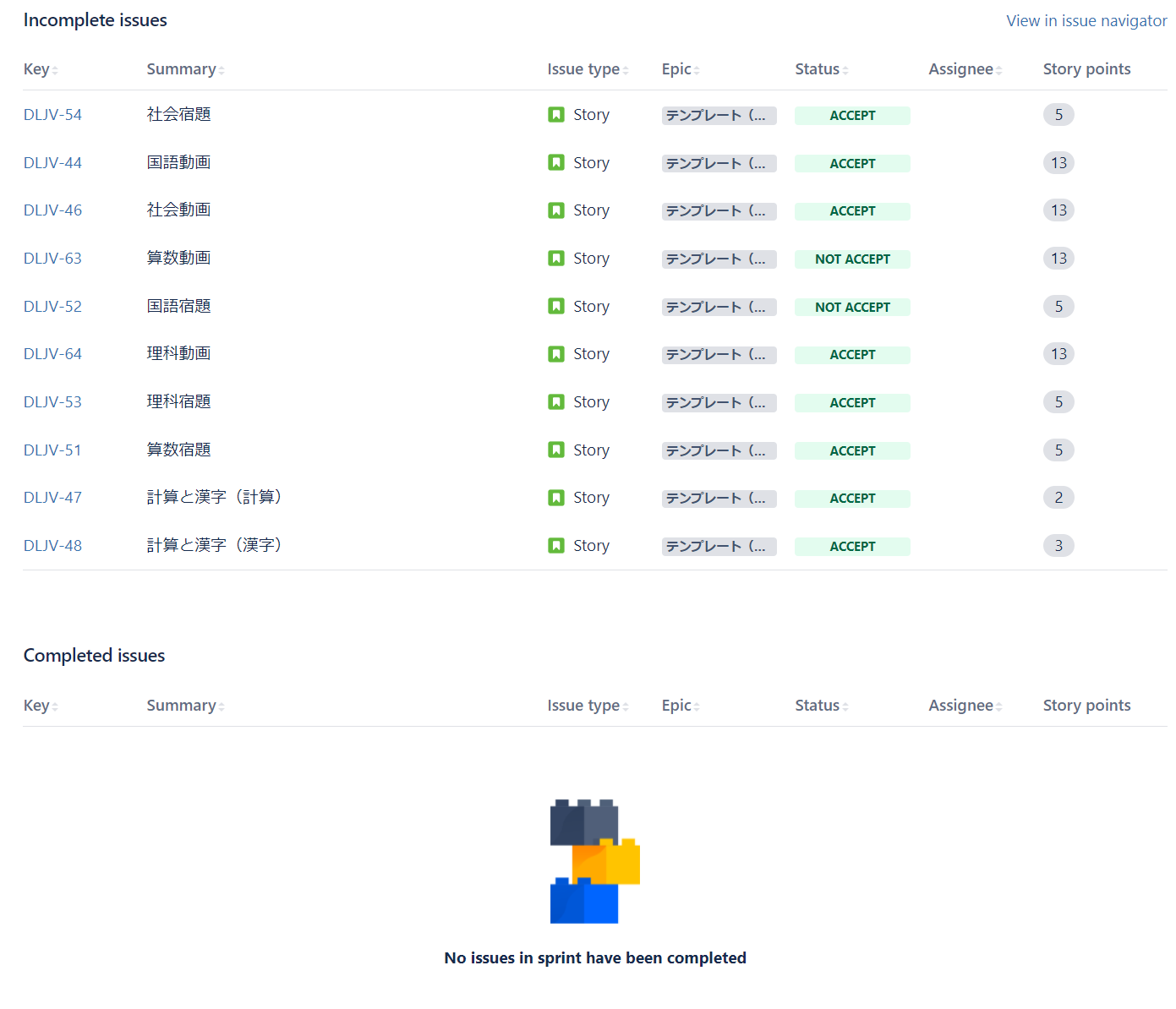Sort incomplete issues by Status column
The image size is (1176, 1009).
tap(821, 69)
